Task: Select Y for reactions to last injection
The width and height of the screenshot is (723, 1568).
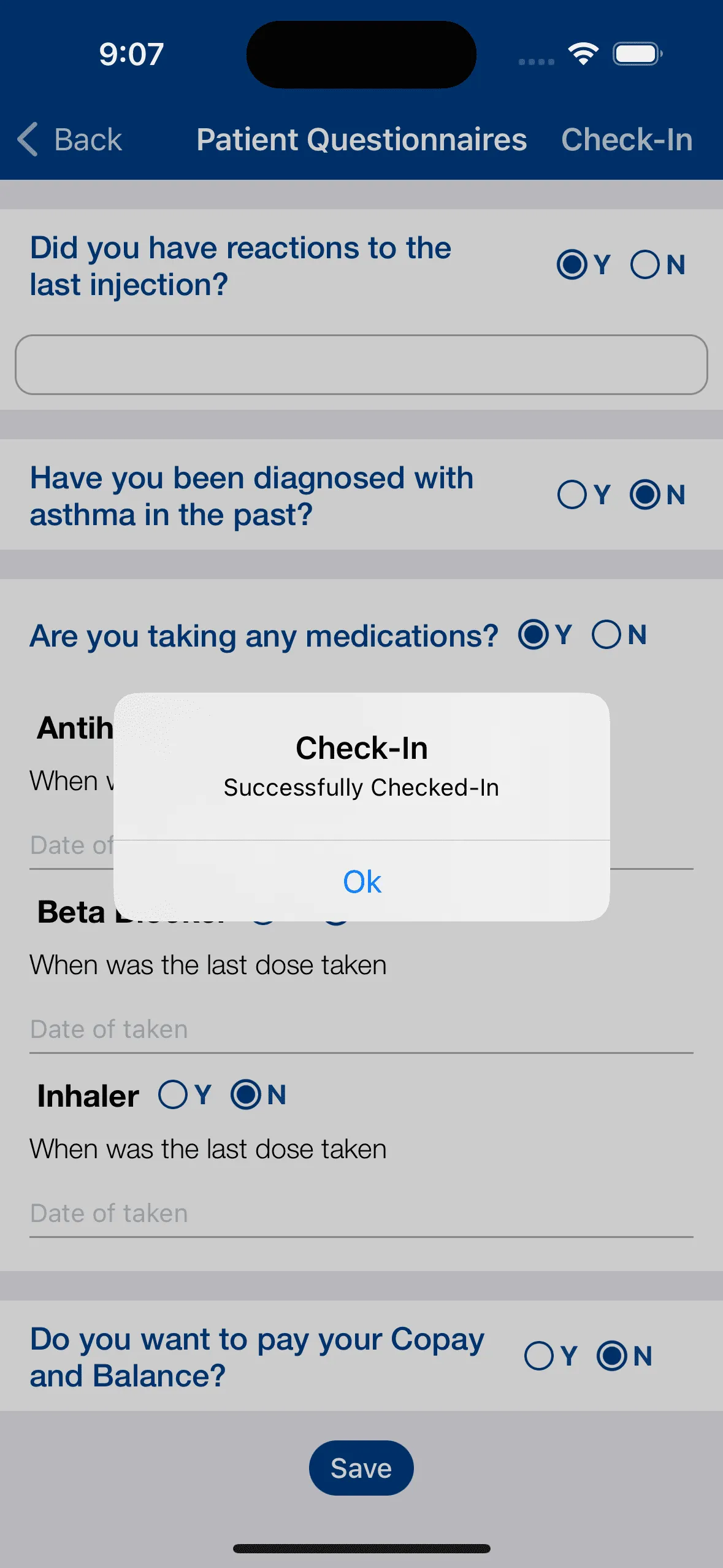Action: [x=572, y=265]
